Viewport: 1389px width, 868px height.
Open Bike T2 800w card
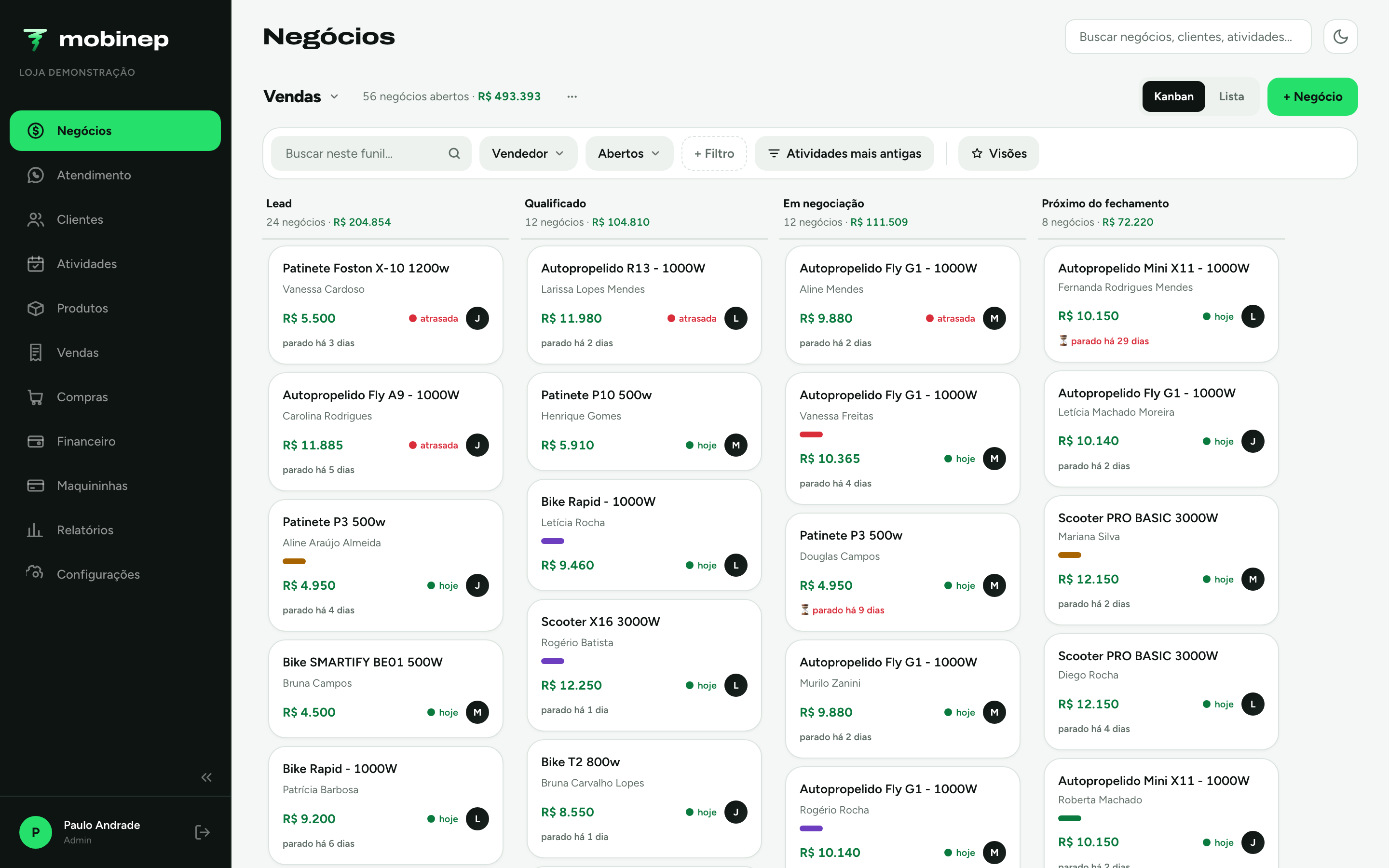(x=644, y=799)
